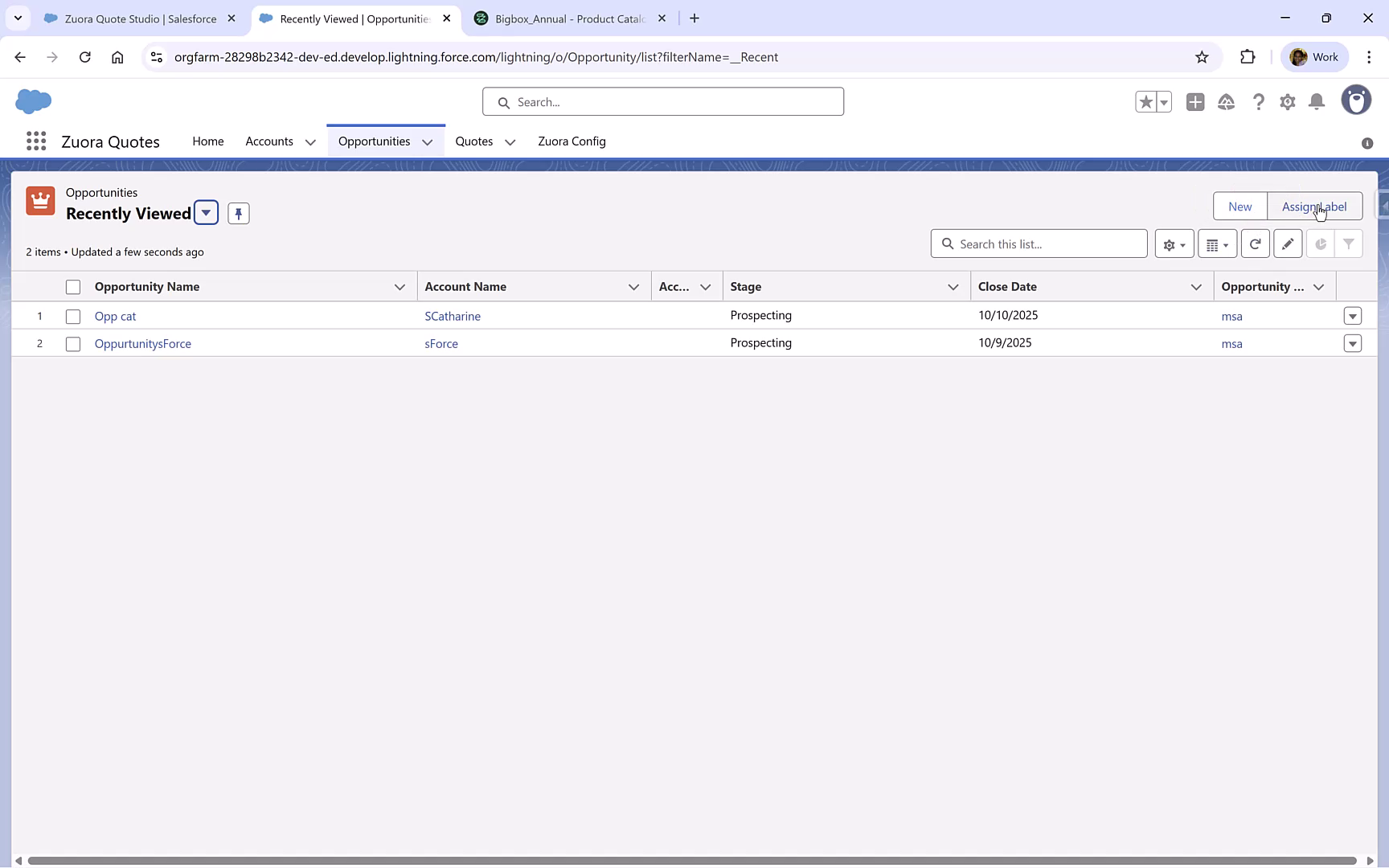1389x868 pixels.
Task: Open the Salesforce Setup gear icon
Action: tap(1287, 102)
